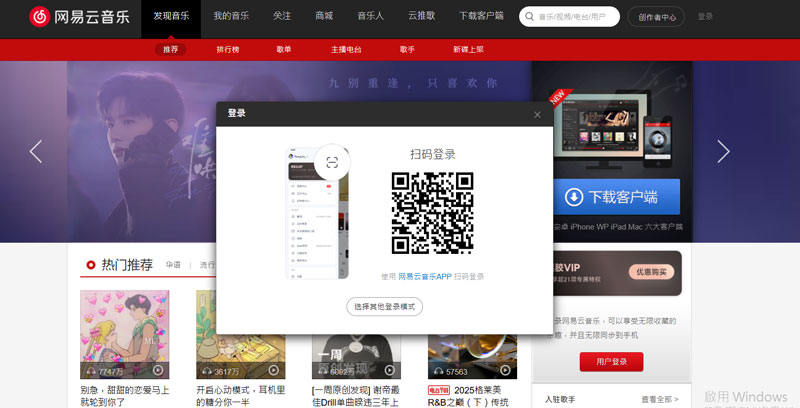Viewport: 800px width, 408px height.
Task: Click the 扫码登录 heading in the dialog
Action: [433, 154]
